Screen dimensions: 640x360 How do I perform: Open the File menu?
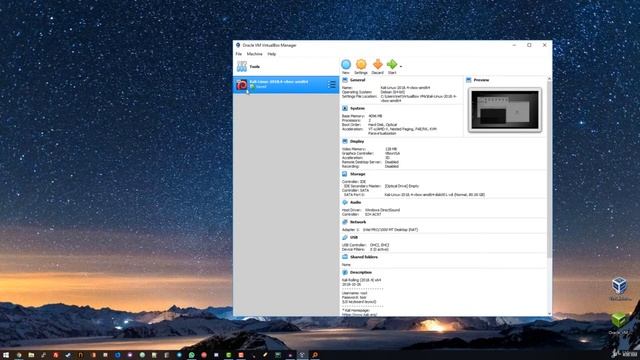[x=238, y=54]
